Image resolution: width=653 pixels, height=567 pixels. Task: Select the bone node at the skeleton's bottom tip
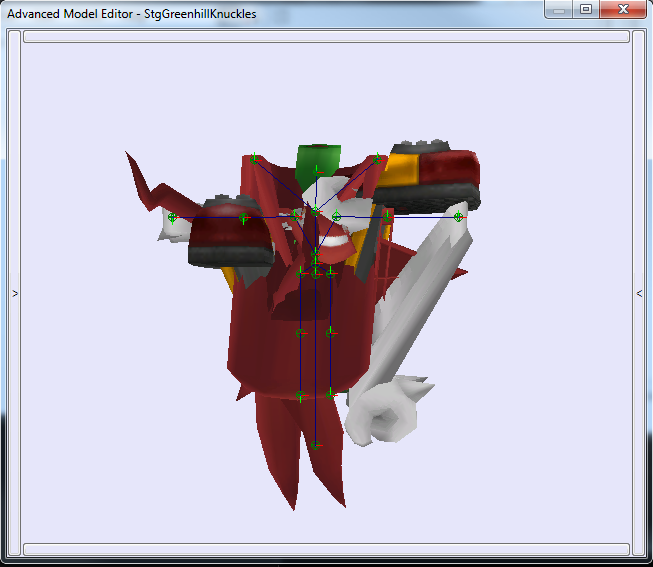point(316,445)
